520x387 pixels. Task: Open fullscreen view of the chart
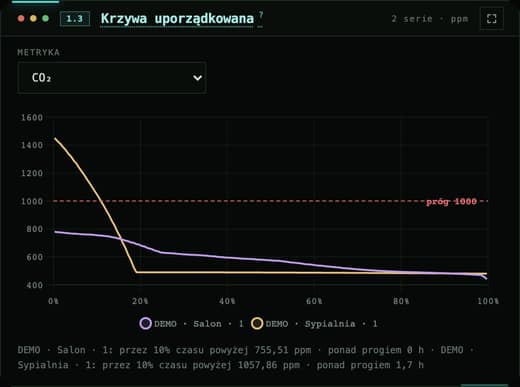click(x=492, y=18)
